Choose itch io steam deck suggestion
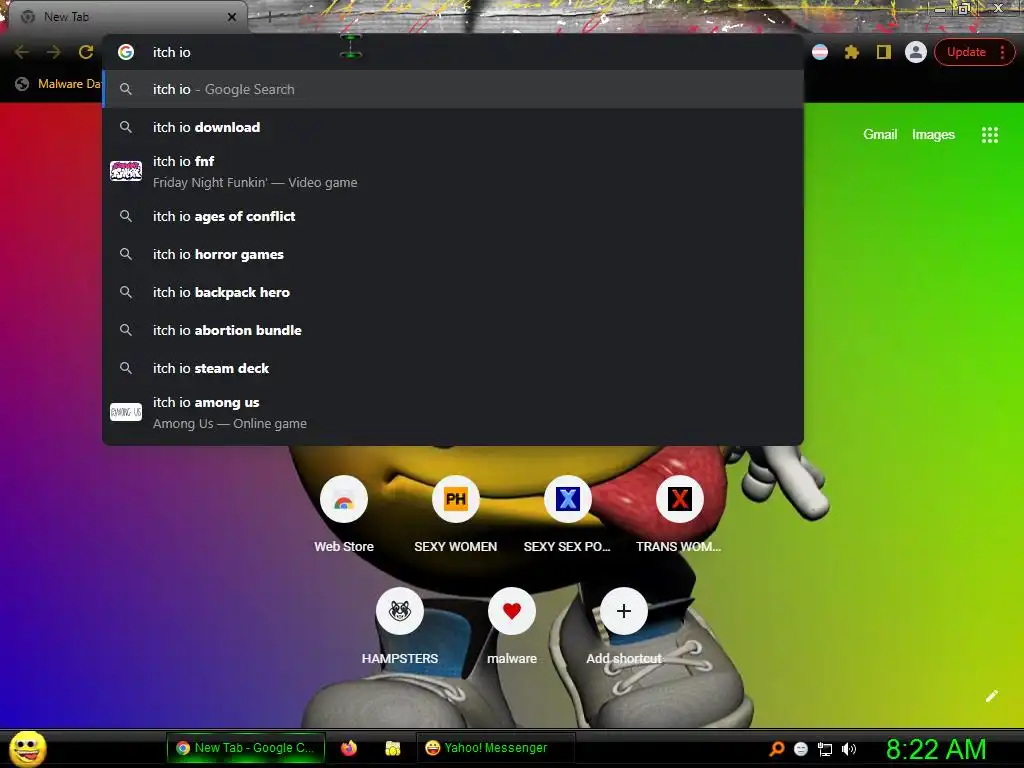The width and height of the screenshot is (1024, 768). click(x=453, y=368)
